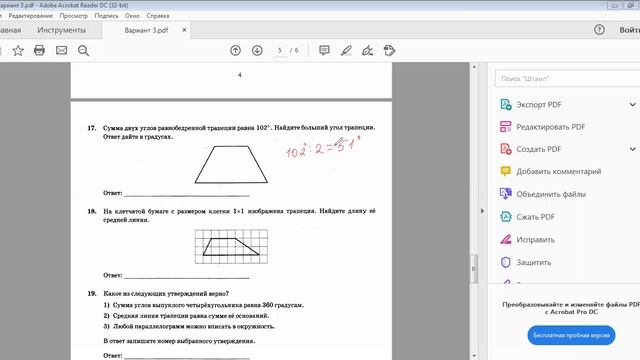
Task: Expand the Экспорт PDF options
Action: tap(632, 105)
